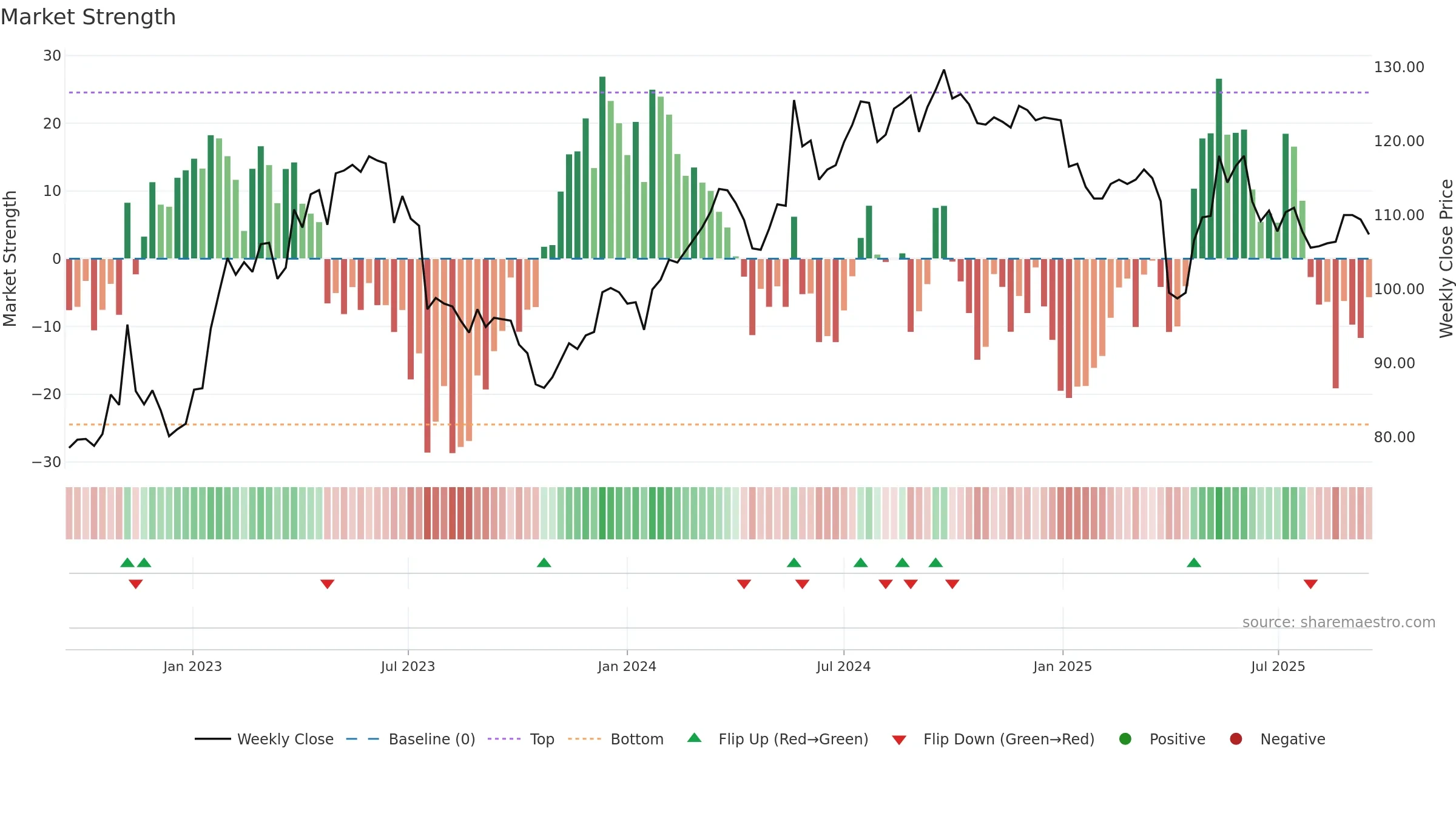This screenshot has height=819, width=1456.
Task: Click the Jul 2024 axis label
Action: [x=843, y=666]
